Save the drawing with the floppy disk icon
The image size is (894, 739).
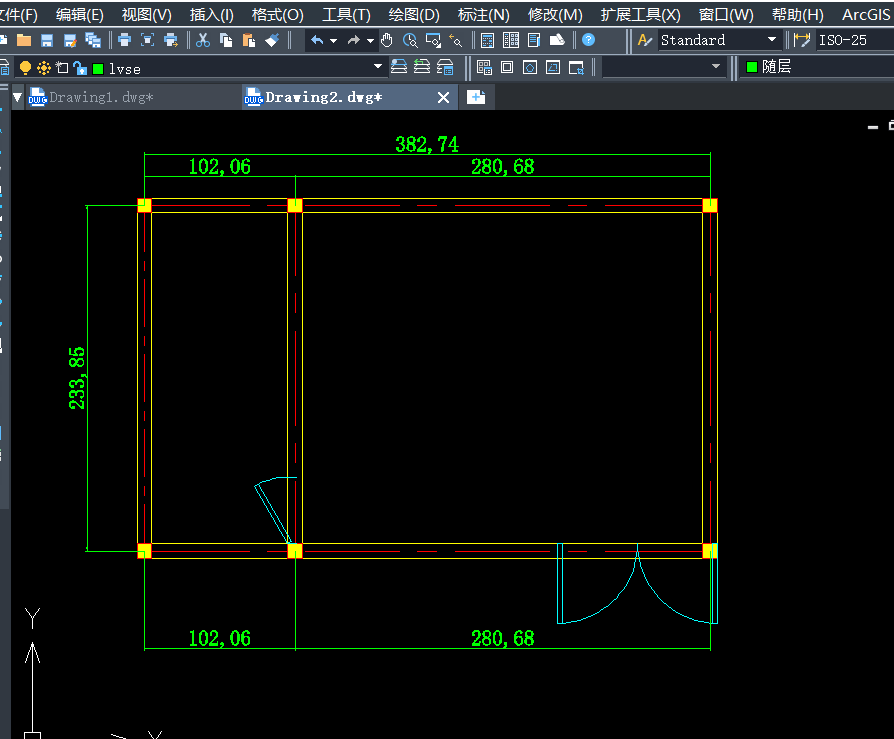pos(47,40)
